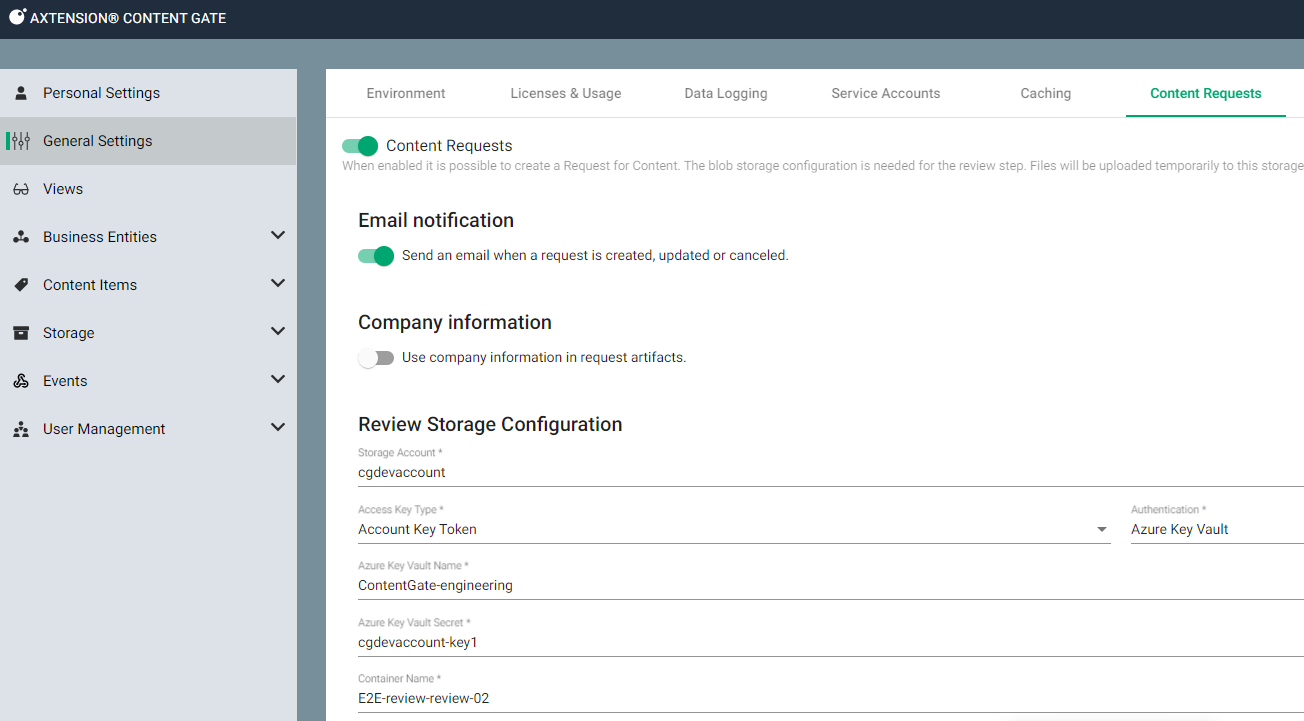Click the Storage Account input field
The image size is (1304, 721).
pos(830,472)
